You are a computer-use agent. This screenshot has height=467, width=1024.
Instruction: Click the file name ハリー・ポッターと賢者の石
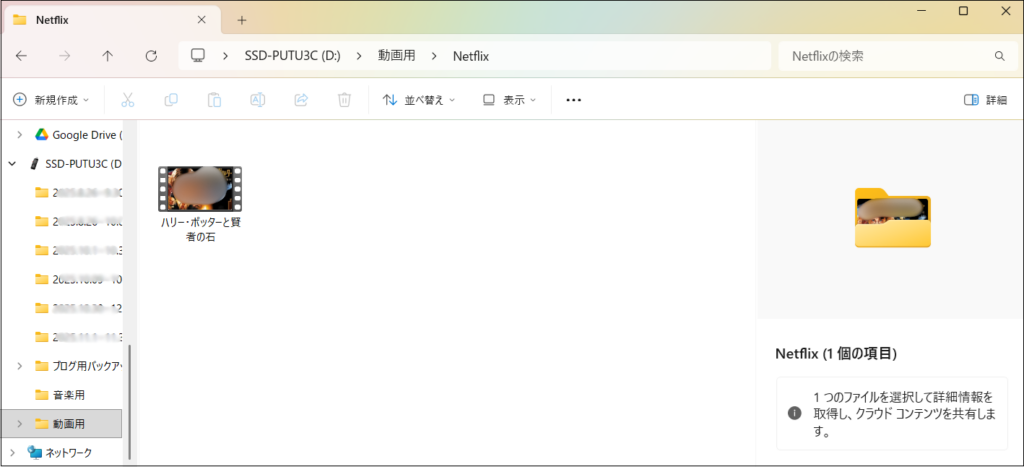201,230
